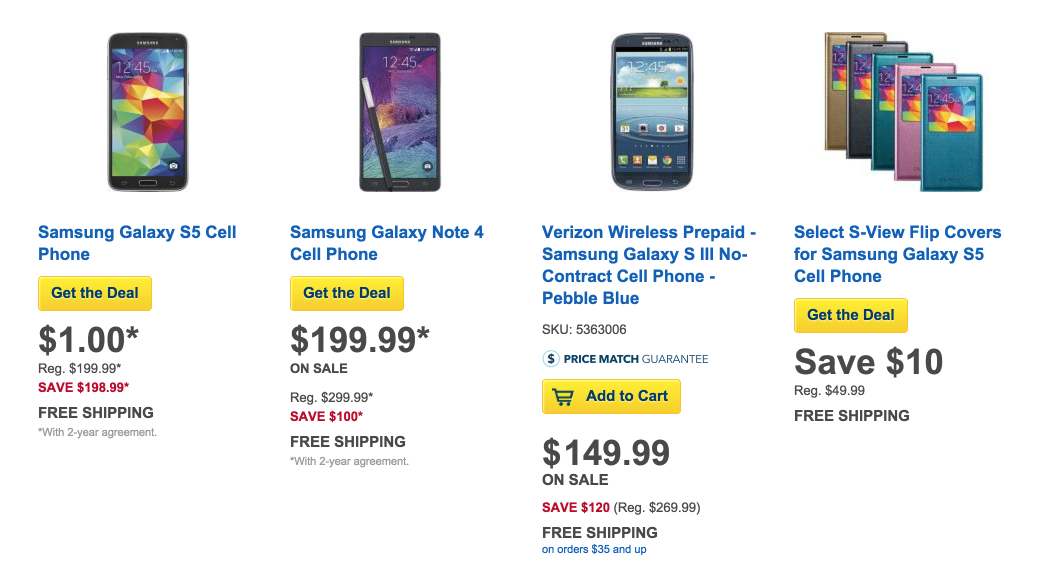Image resolution: width=1049 pixels, height=572 pixels.
Task: Click the Price Match dollar sign icon
Action: [x=551, y=359]
